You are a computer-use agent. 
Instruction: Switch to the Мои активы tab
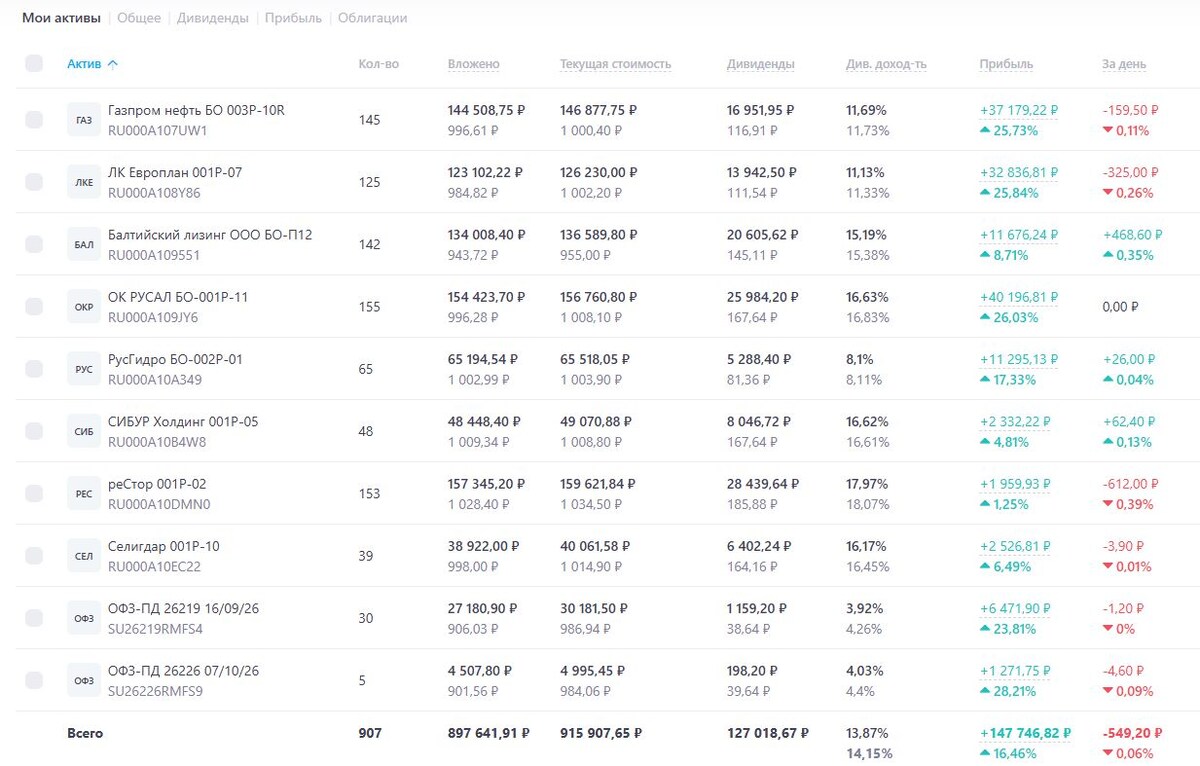tap(61, 18)
